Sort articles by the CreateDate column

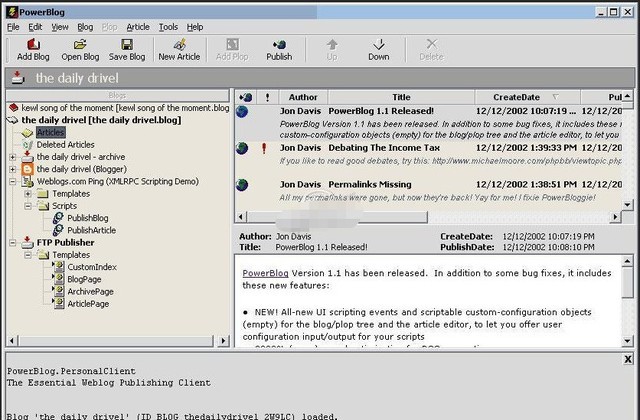516,97
